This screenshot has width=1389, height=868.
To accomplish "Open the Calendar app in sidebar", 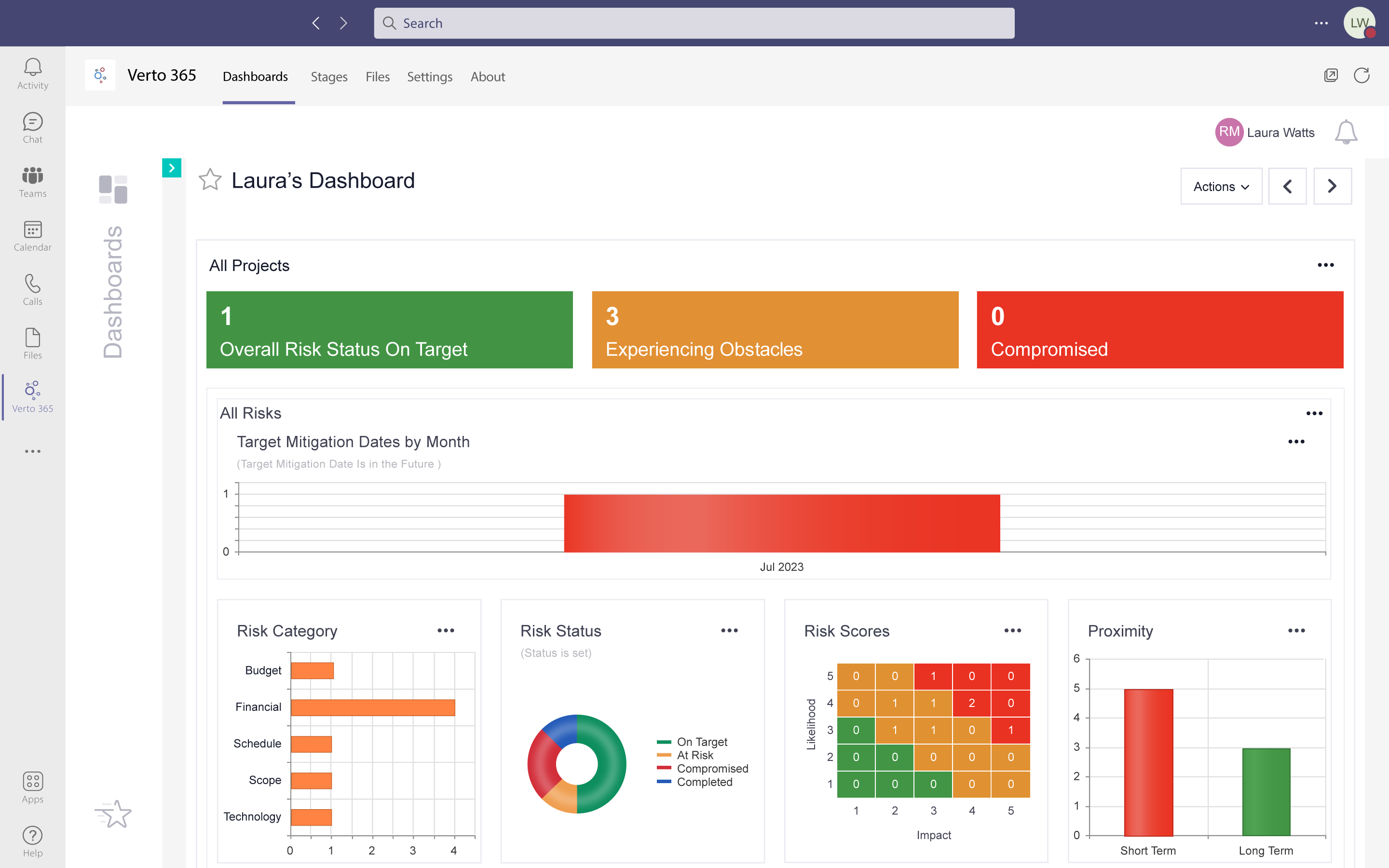I will [33, 236].
